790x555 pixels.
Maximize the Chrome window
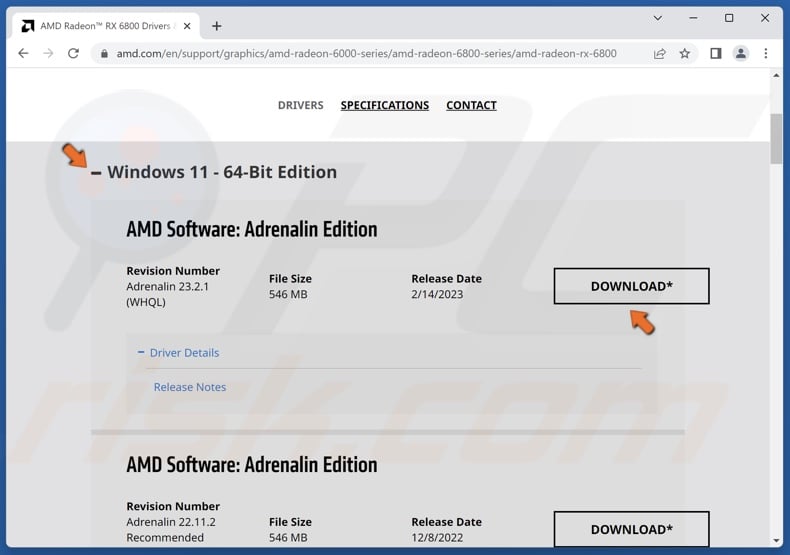(729, 18)
